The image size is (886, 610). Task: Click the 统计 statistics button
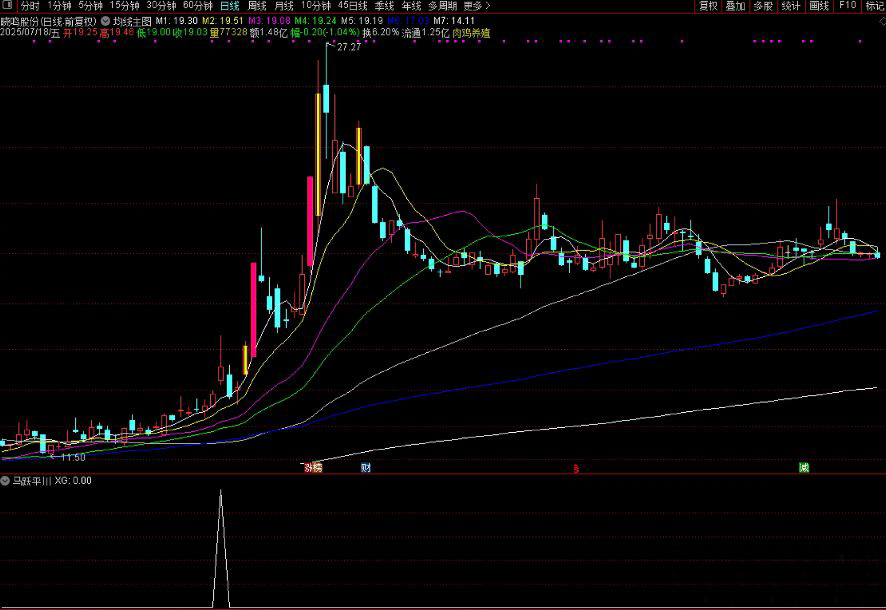point(791,6)
